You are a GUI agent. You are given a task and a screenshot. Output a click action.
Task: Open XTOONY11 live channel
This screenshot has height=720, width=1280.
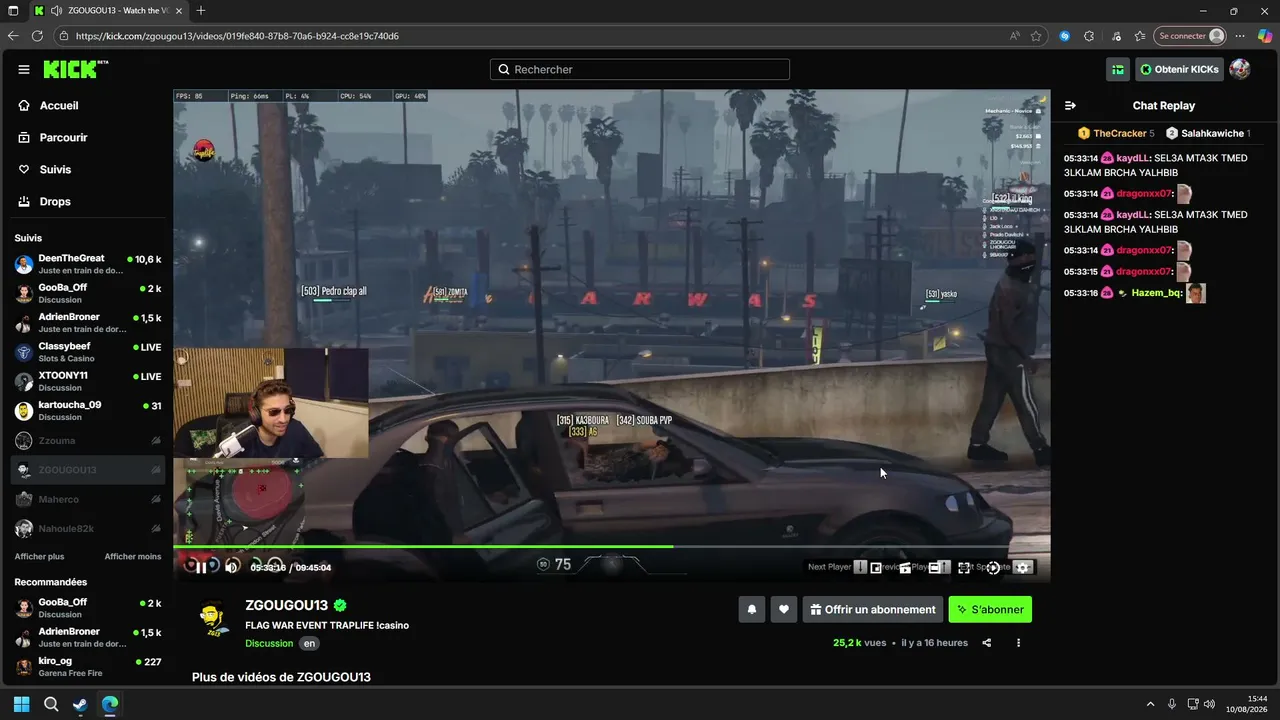88,381
